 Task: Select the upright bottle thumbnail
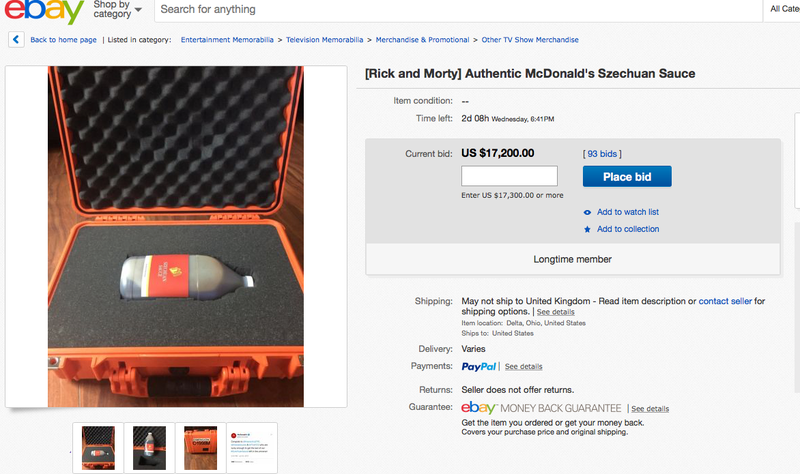tap(149, 447)
